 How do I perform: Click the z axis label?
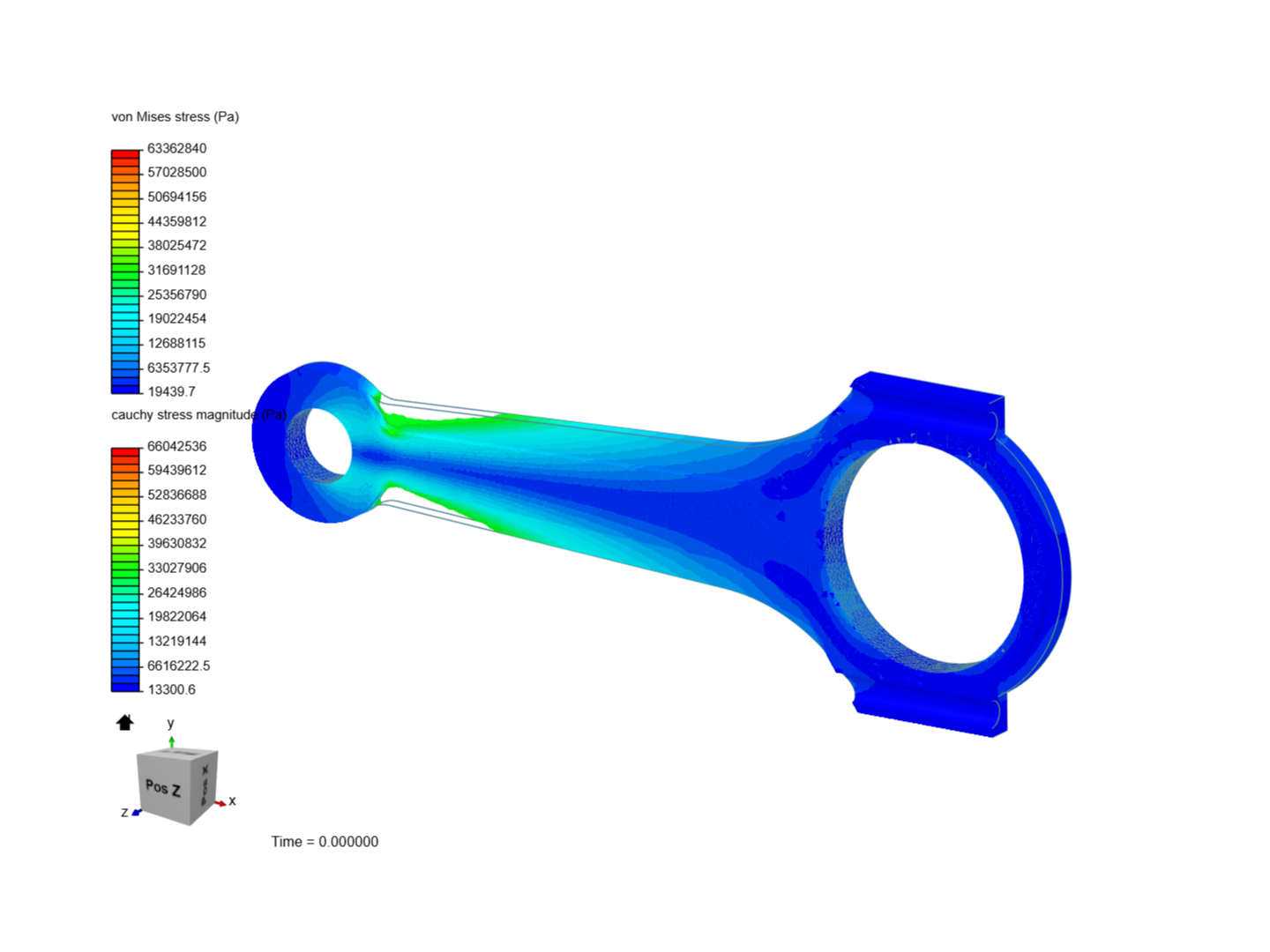[x=124, y=813]
